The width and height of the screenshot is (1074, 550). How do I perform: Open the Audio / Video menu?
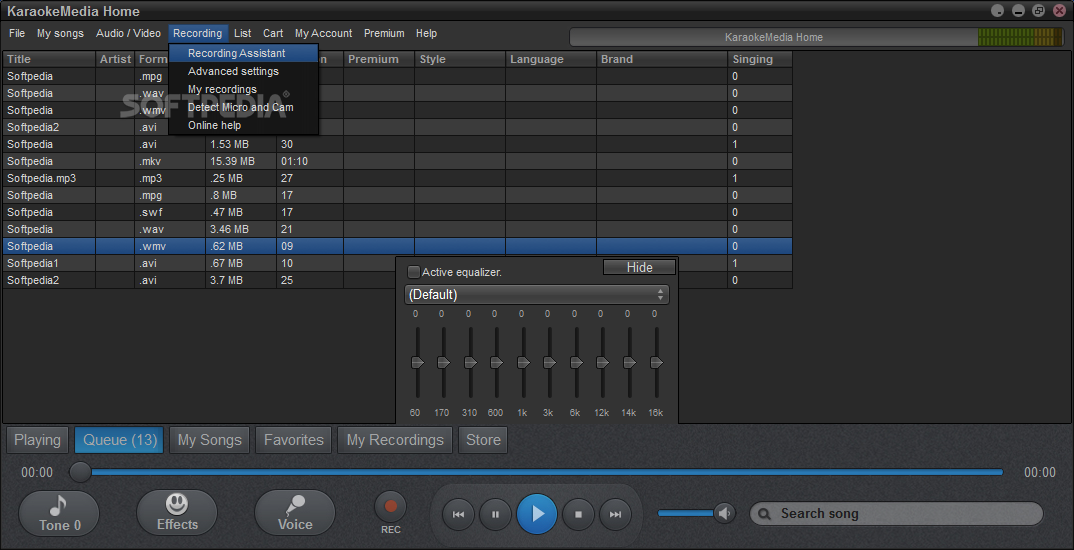[x=128, y=33]
